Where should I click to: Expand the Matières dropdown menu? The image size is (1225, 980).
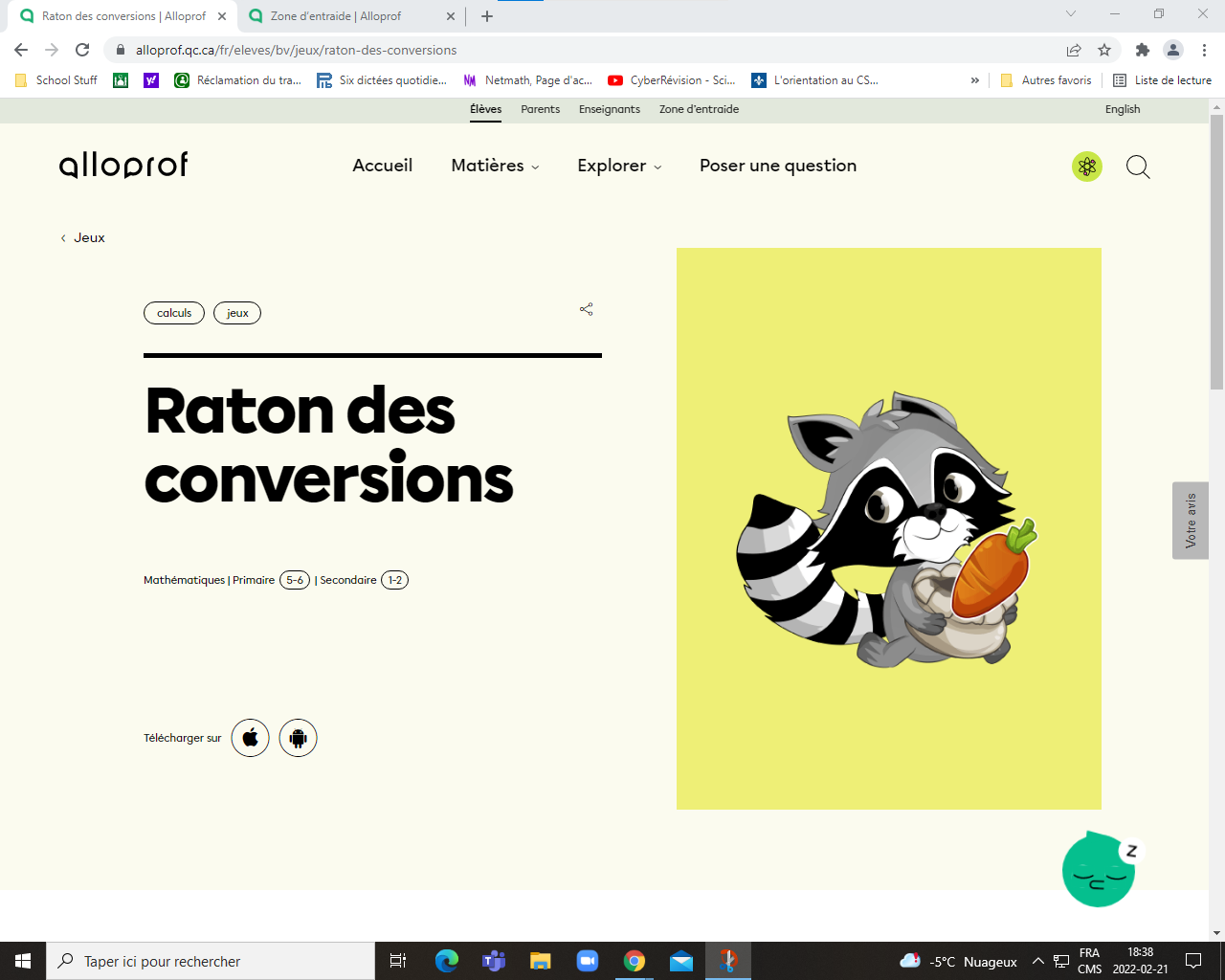[x=495, y=166]
